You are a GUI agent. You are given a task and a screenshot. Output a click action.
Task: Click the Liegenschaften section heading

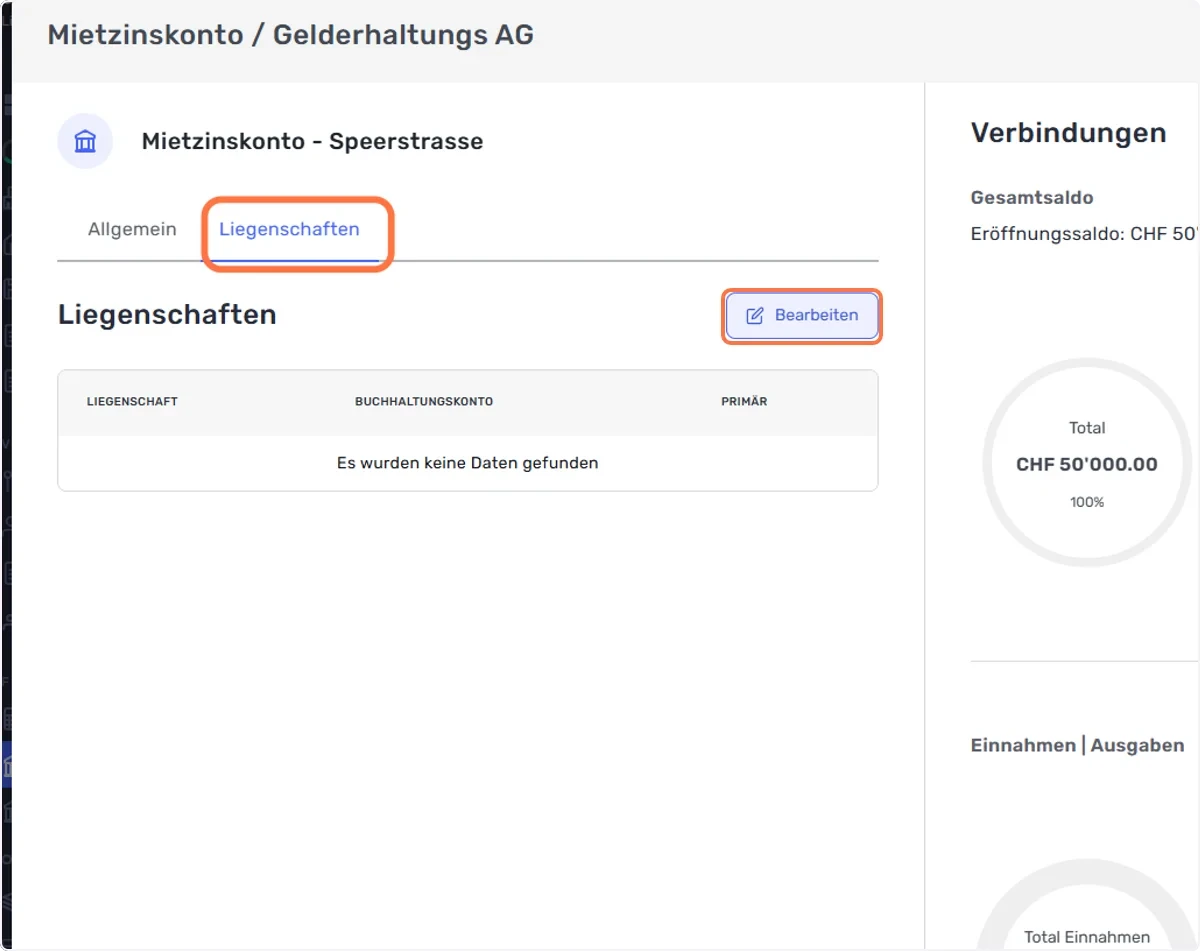(167, 315)
